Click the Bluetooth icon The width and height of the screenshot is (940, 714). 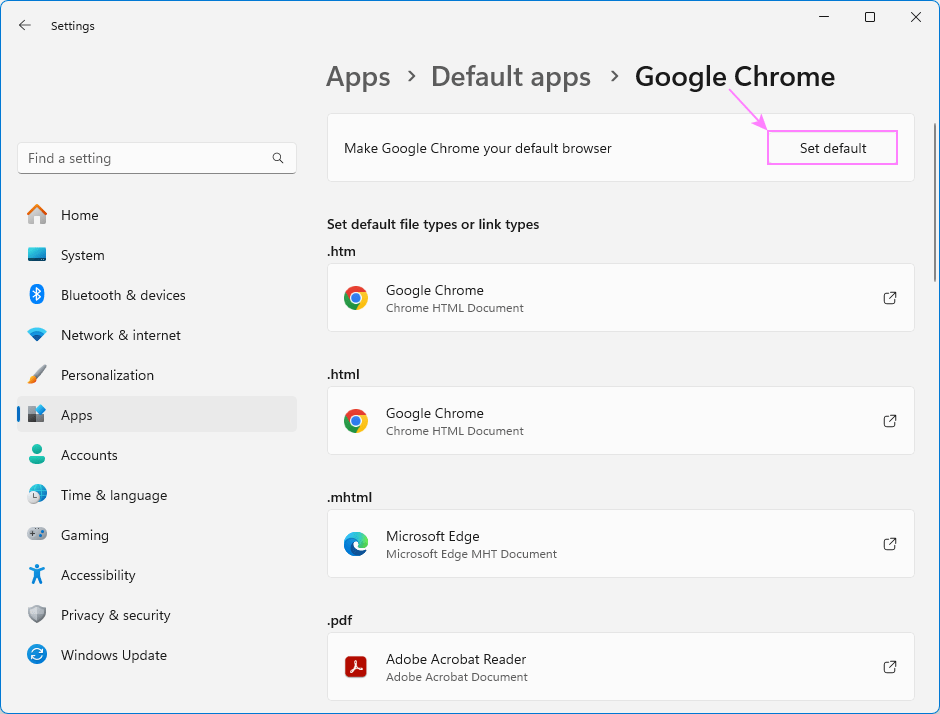(37, 294)
